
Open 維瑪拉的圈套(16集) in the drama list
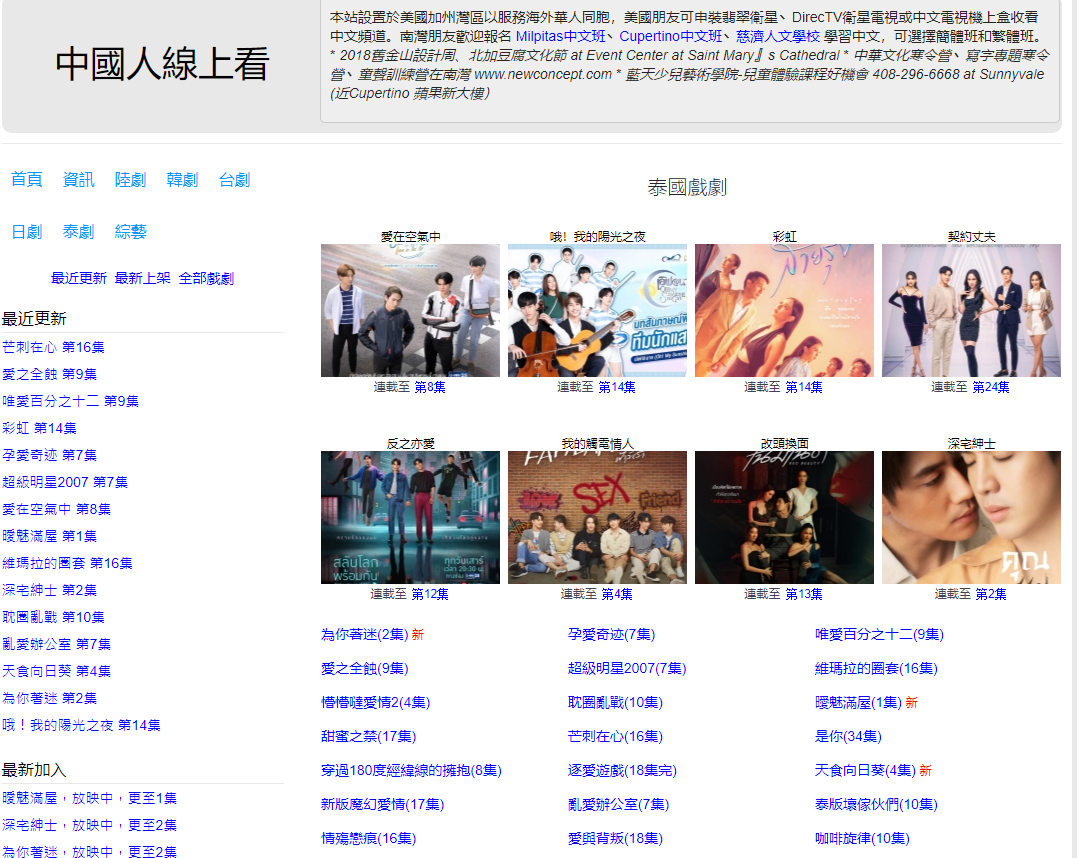coord(876,668)
